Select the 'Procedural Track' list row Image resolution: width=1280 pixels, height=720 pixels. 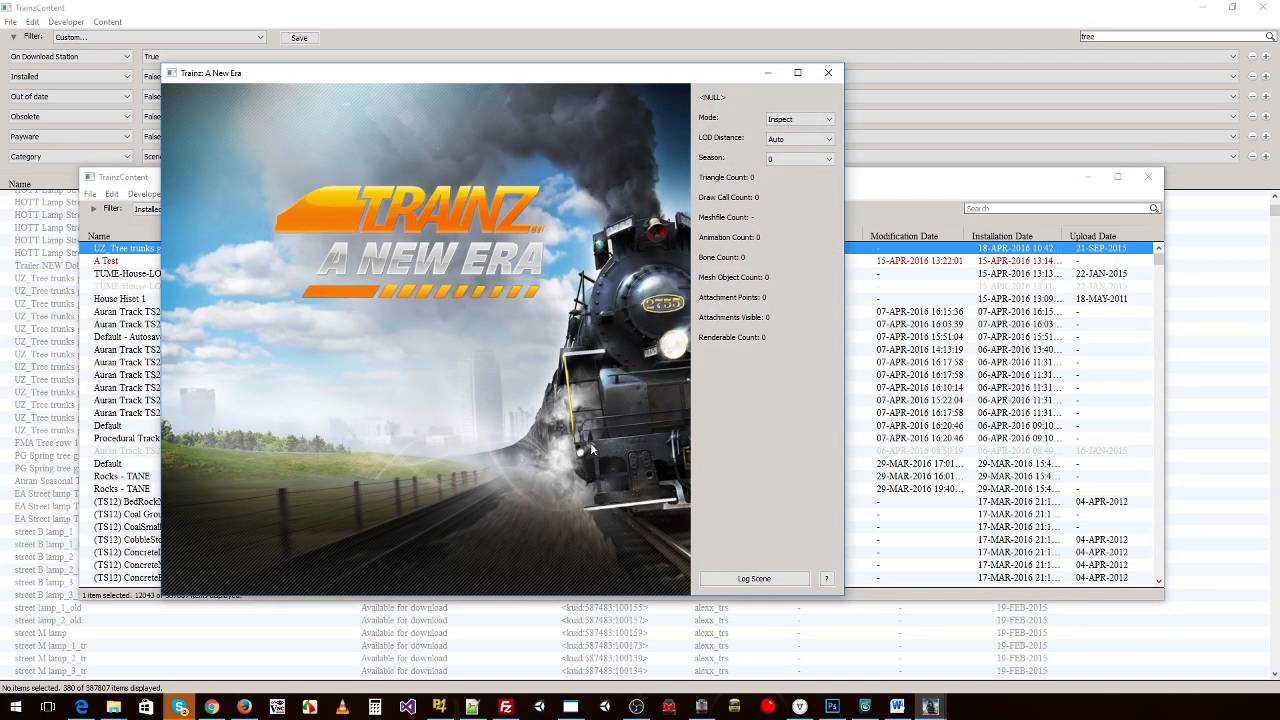click(126, 438)
